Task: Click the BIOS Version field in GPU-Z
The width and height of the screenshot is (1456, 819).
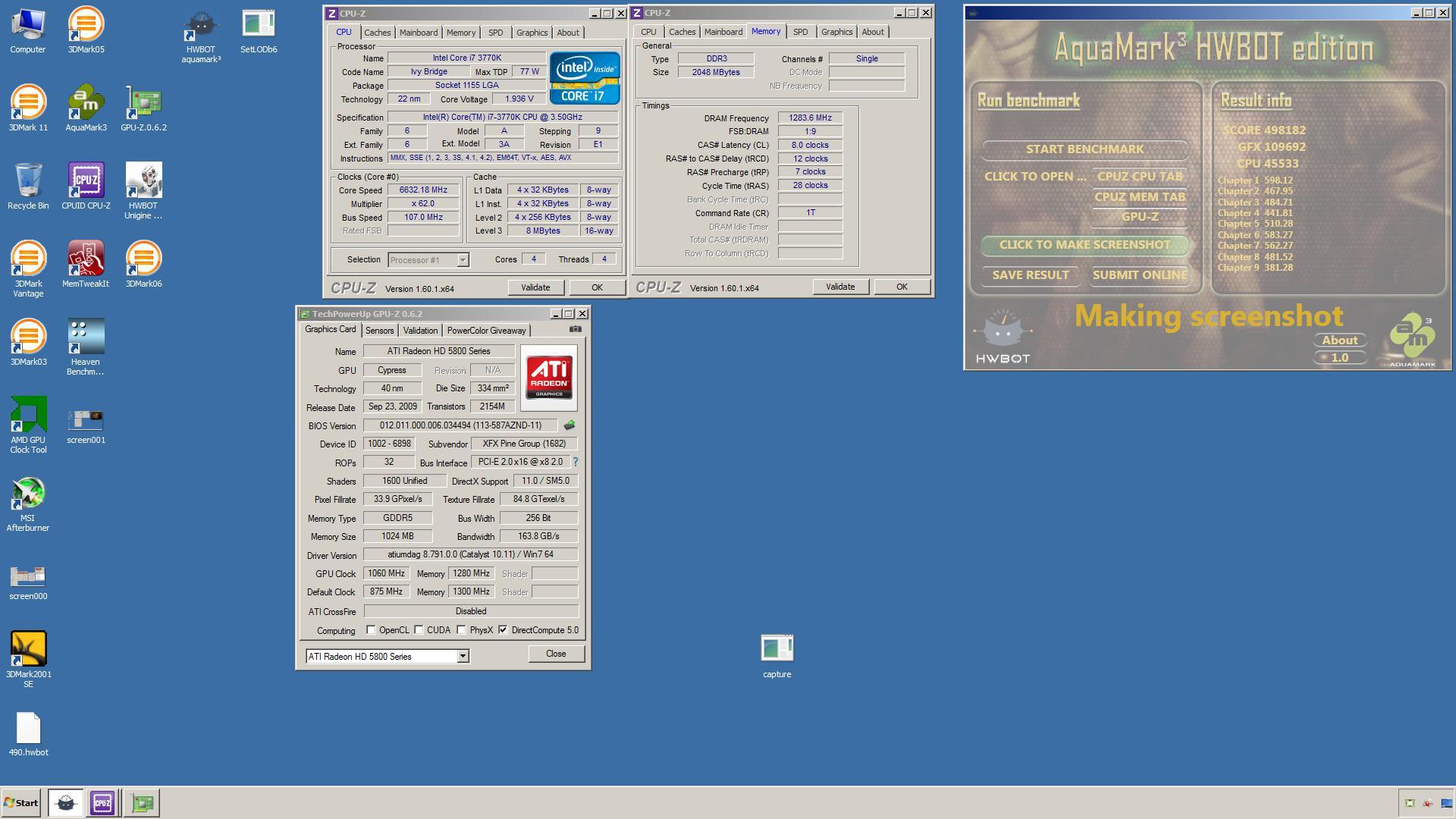Action: pos(460,425)
